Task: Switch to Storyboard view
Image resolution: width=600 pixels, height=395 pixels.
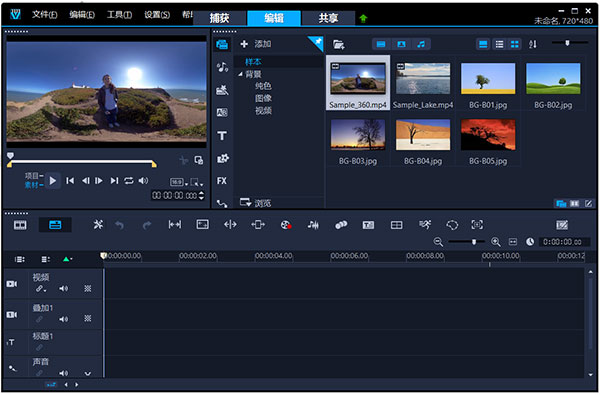Action: click(x=20, y=225)
